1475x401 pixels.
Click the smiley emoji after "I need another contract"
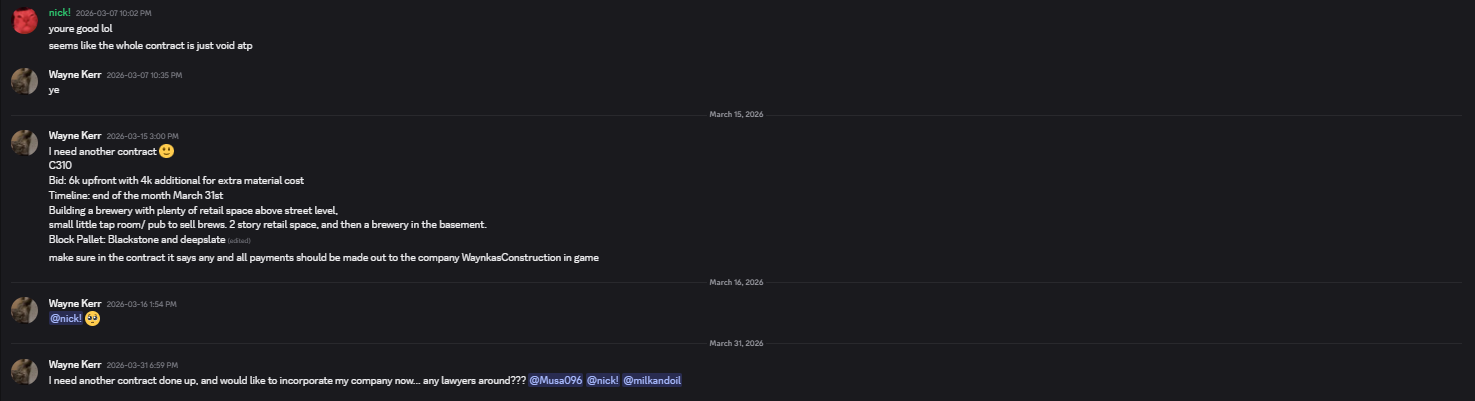click(x=166, y=151)
